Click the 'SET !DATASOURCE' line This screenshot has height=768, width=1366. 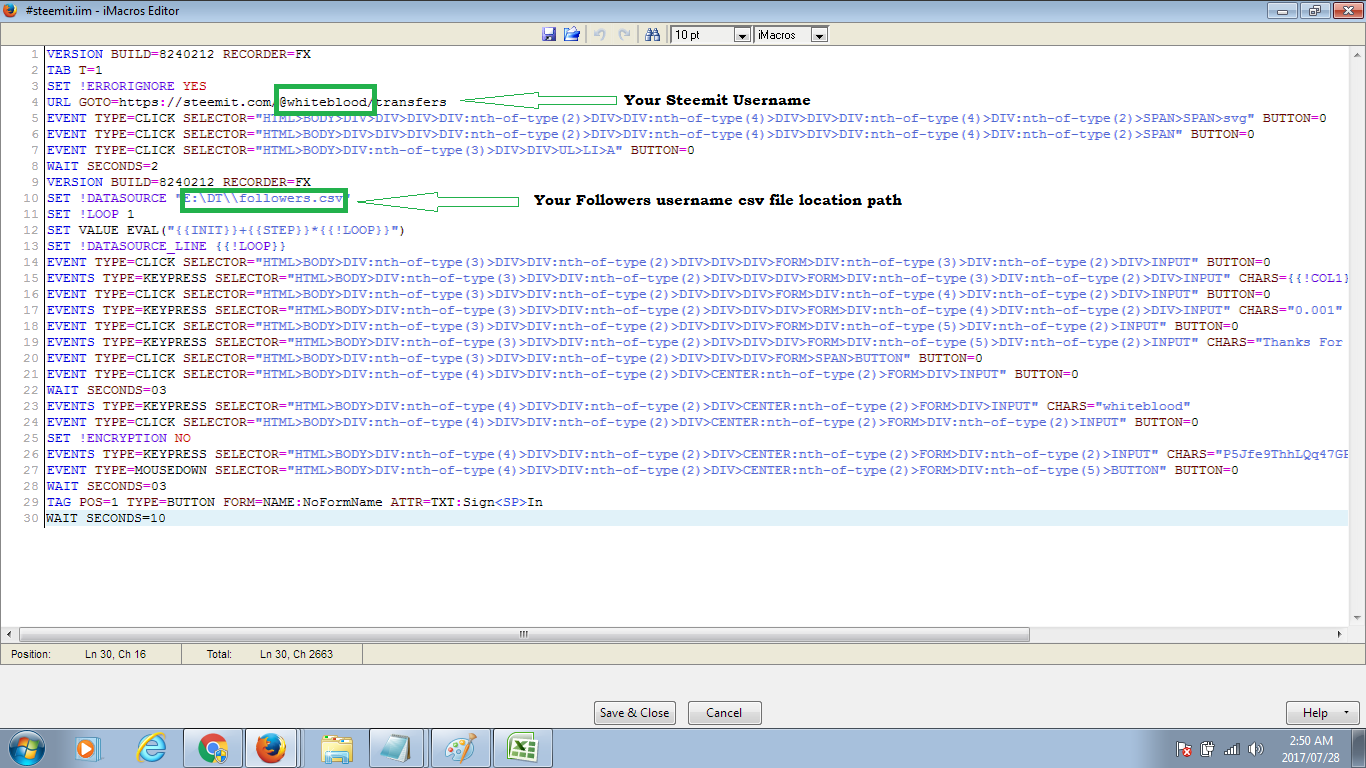(x=198, y=198)
